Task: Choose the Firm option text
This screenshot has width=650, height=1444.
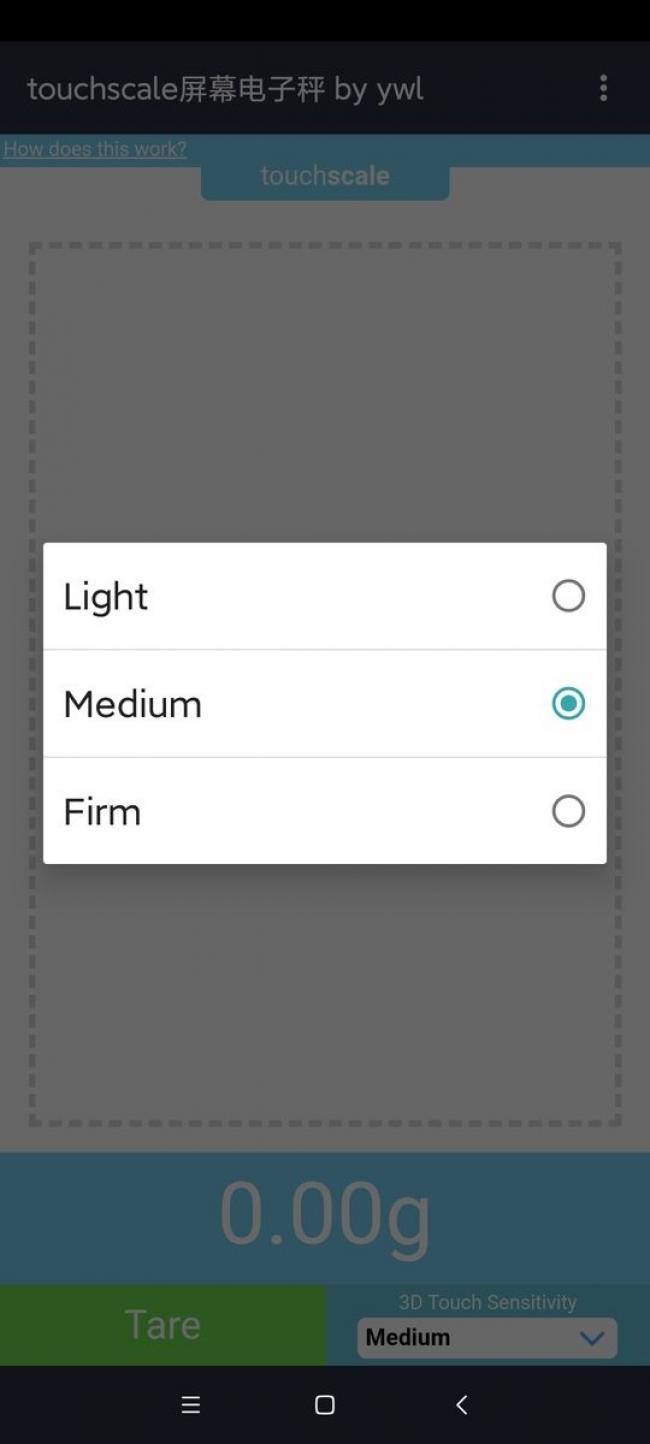Action: (x=102, y=812)
